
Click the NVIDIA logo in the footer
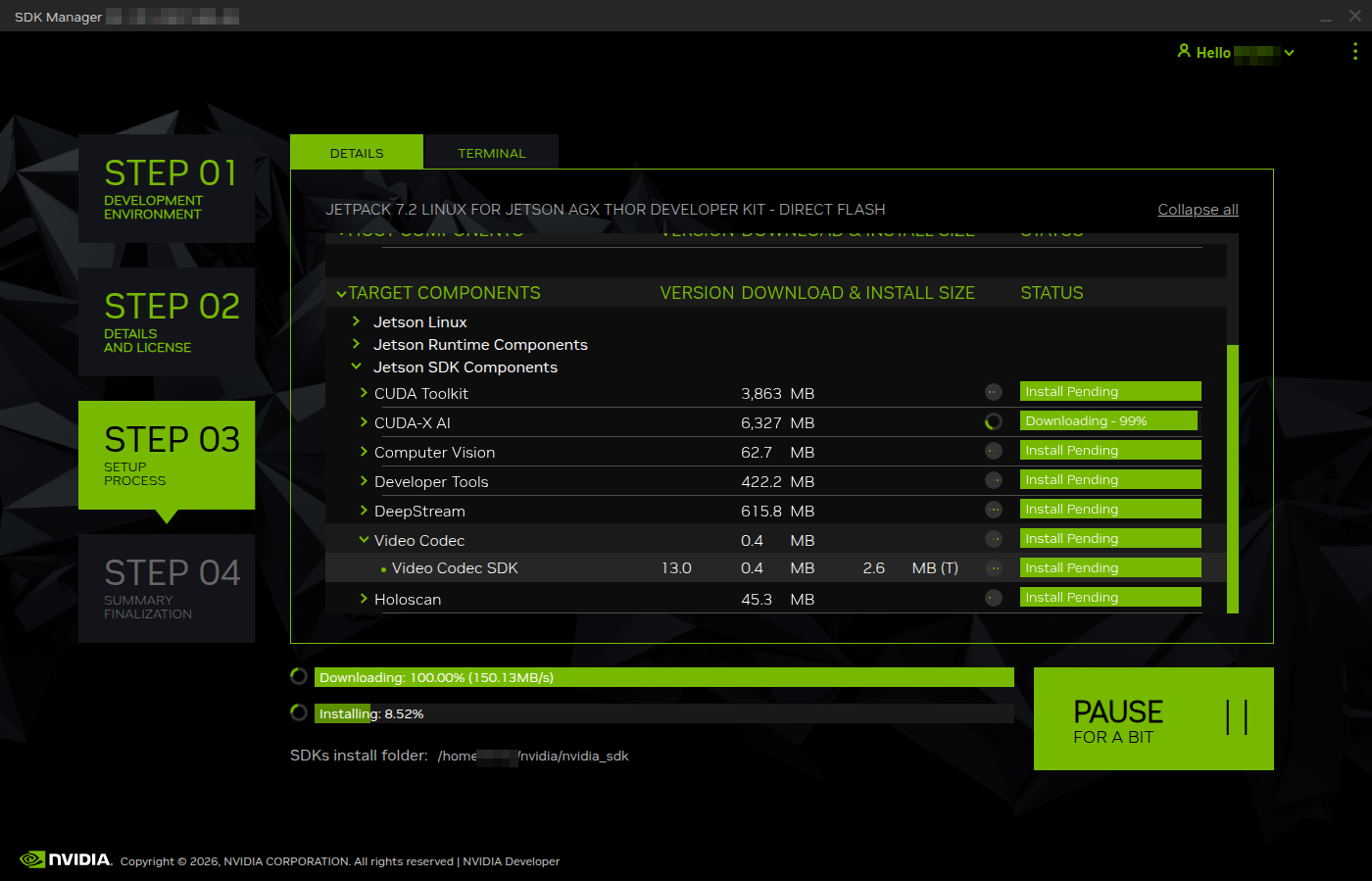(66, 859)
